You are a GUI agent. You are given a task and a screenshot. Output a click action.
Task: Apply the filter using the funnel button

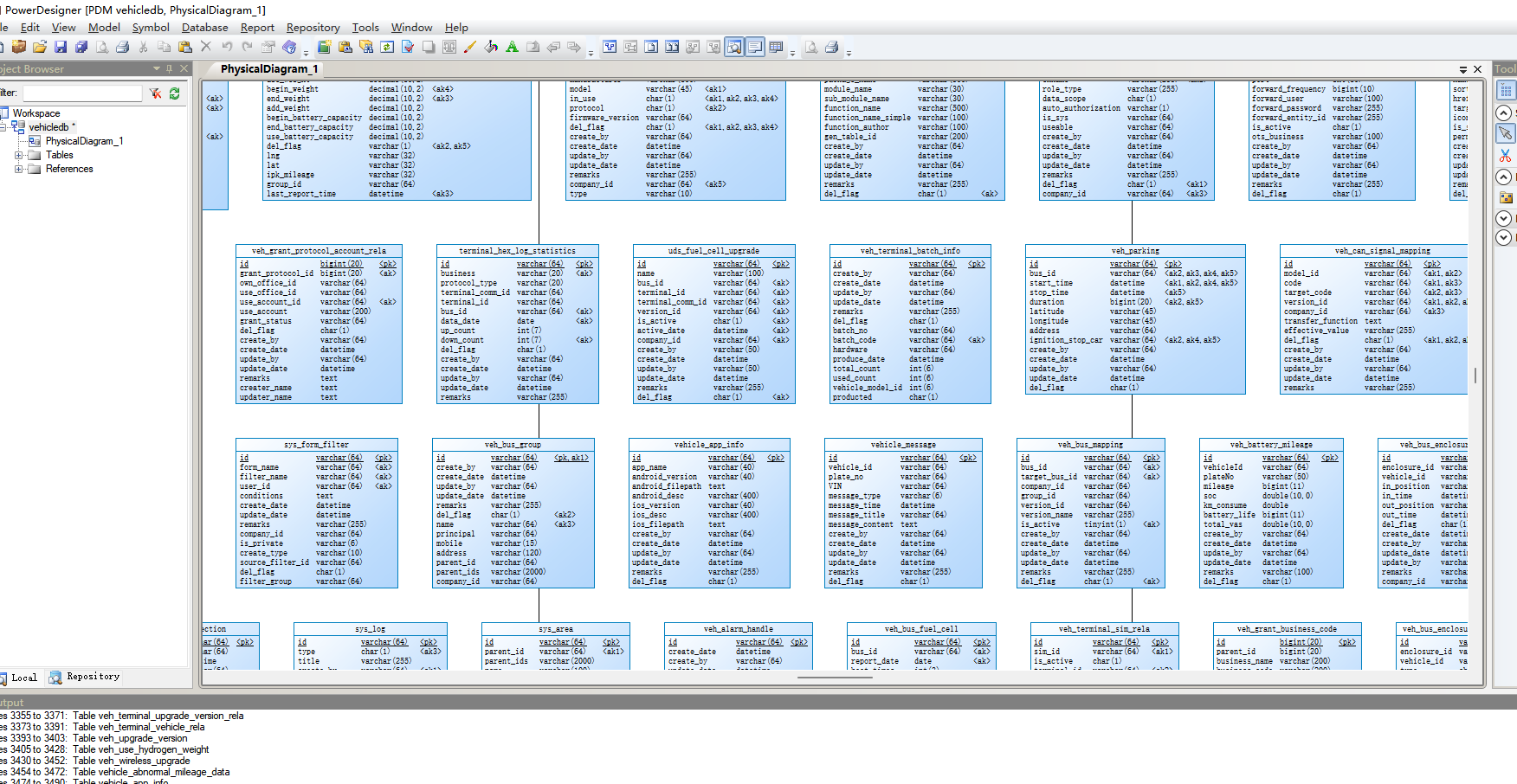tap(156, 93)
